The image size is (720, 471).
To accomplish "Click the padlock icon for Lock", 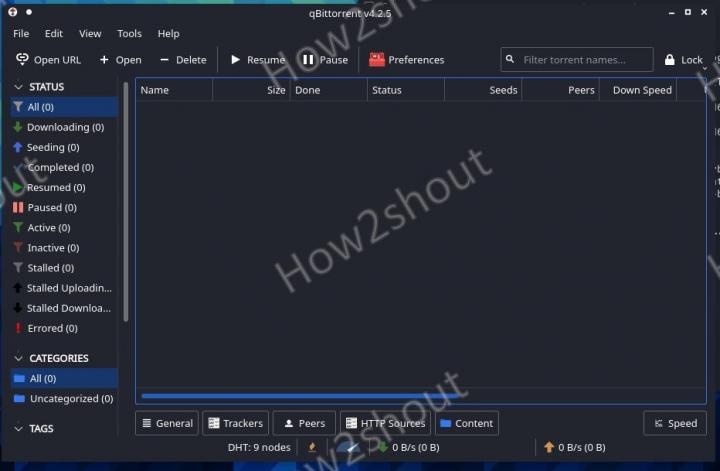I will click(669, 60).
